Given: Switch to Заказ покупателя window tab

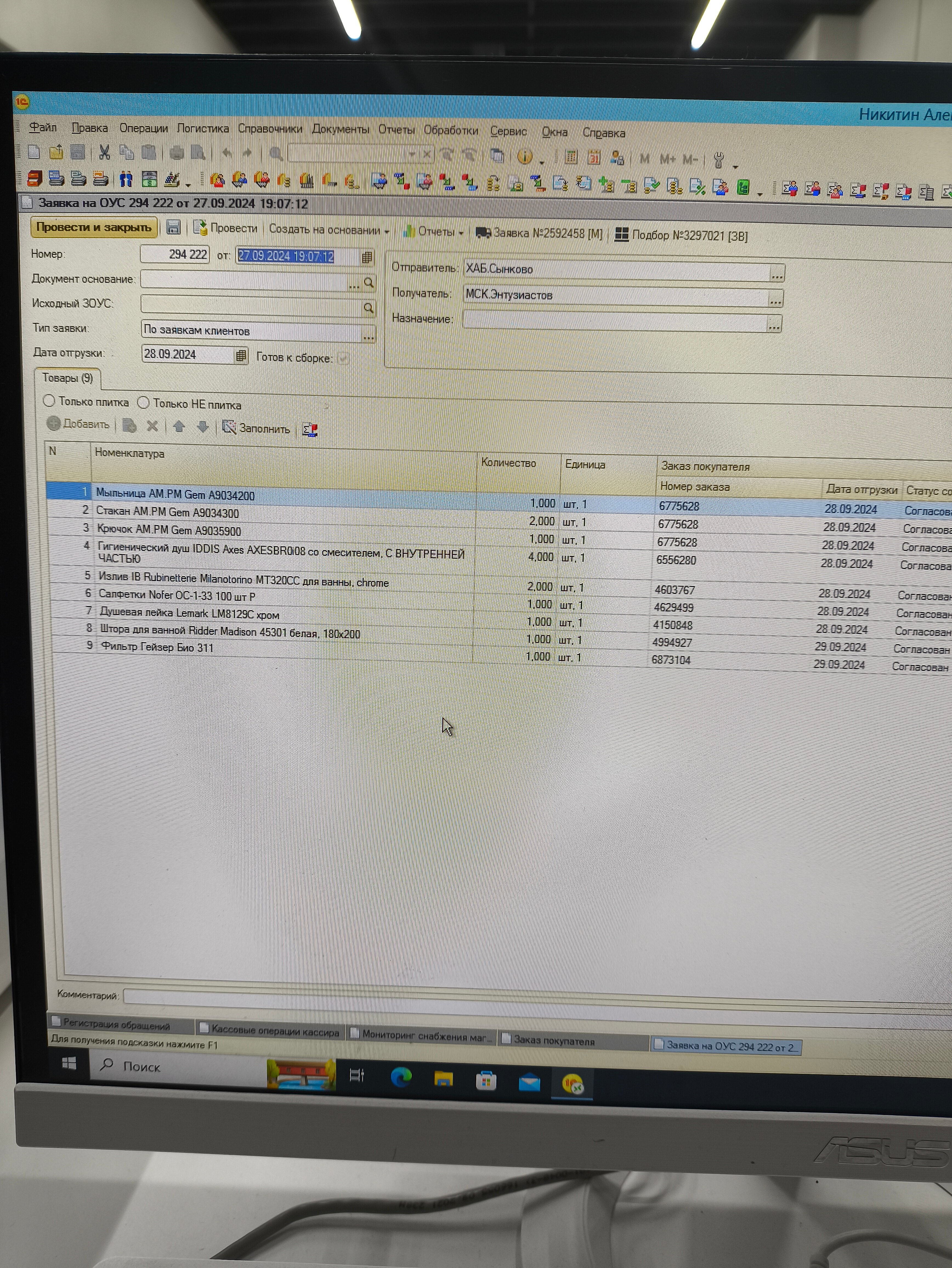Looking at the screenshot, I should click(x=554, y=1041).
